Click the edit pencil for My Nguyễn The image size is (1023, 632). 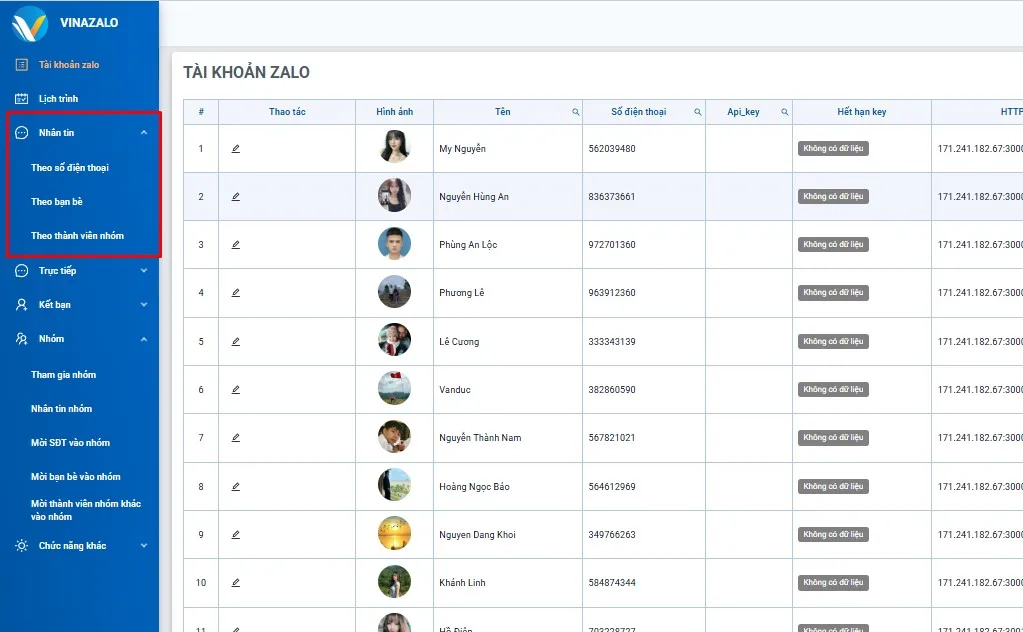236,149
